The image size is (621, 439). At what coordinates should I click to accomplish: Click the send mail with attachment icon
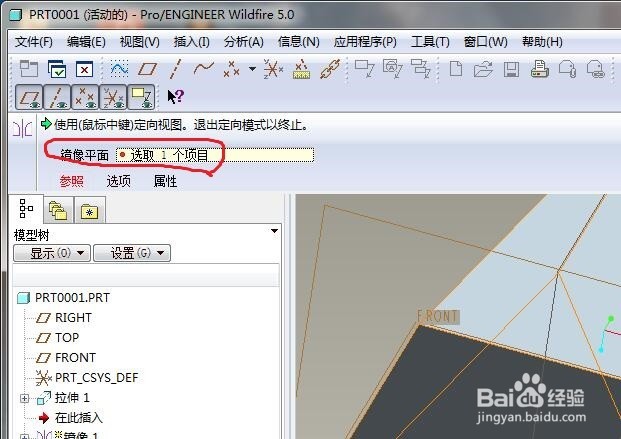(567, 69)
